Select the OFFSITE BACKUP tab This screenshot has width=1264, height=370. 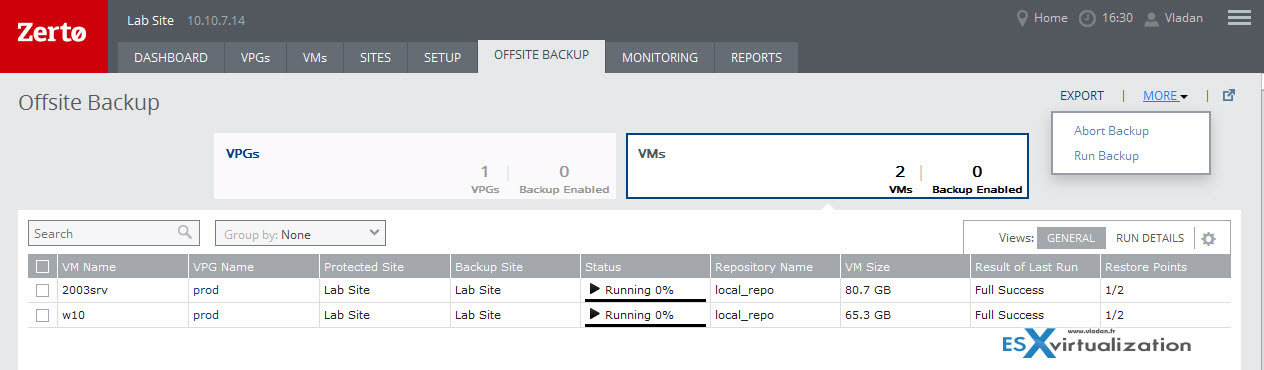pos(541,56)
